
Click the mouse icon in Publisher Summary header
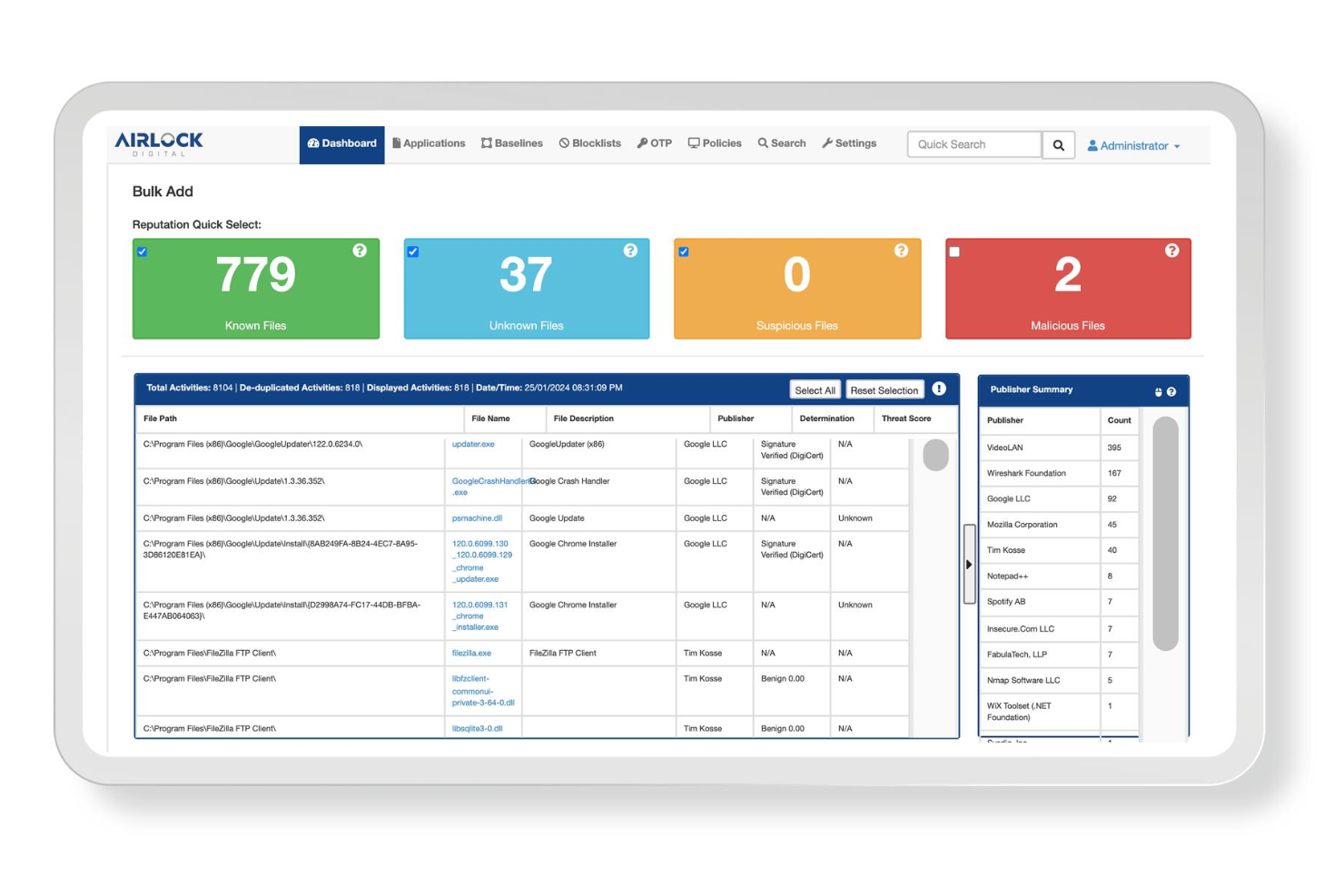tap(1157, 389)
